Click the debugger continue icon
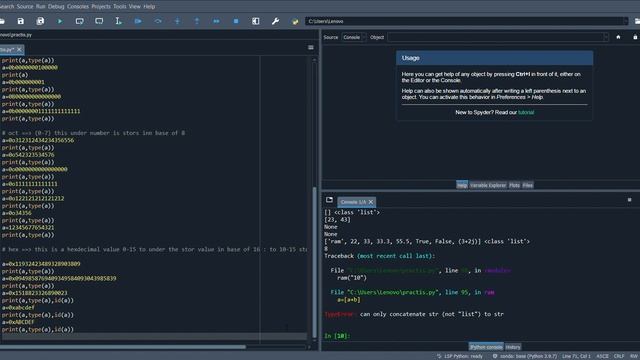Screen dimensions: 640x360 (216, 21)
